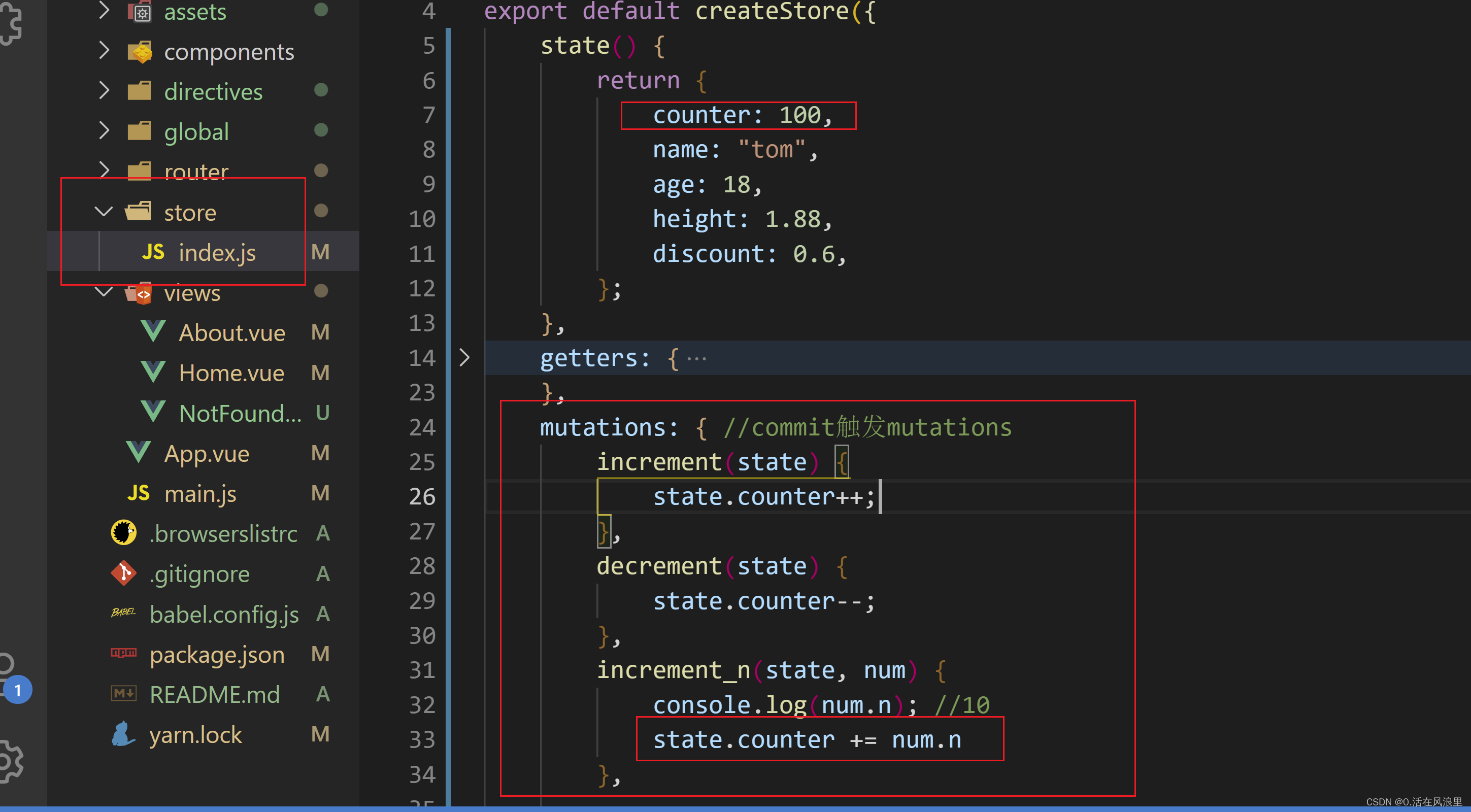Click the yarn icon of yarn.lock
The width and height of the screenshot is (1471, 812).
[x=123, y=734]
